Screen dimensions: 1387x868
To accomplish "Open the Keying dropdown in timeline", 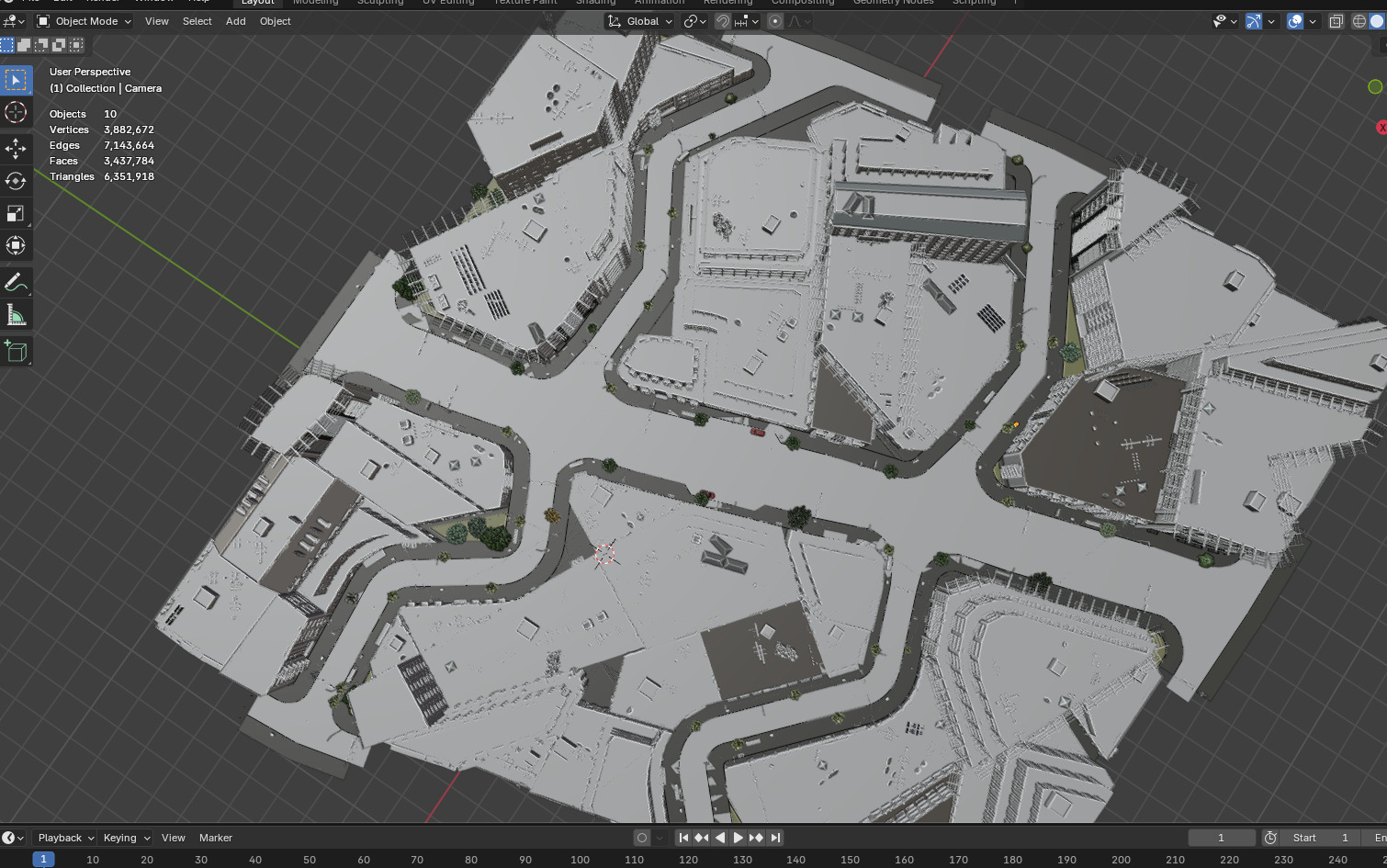I will click(x=126, y=838).
